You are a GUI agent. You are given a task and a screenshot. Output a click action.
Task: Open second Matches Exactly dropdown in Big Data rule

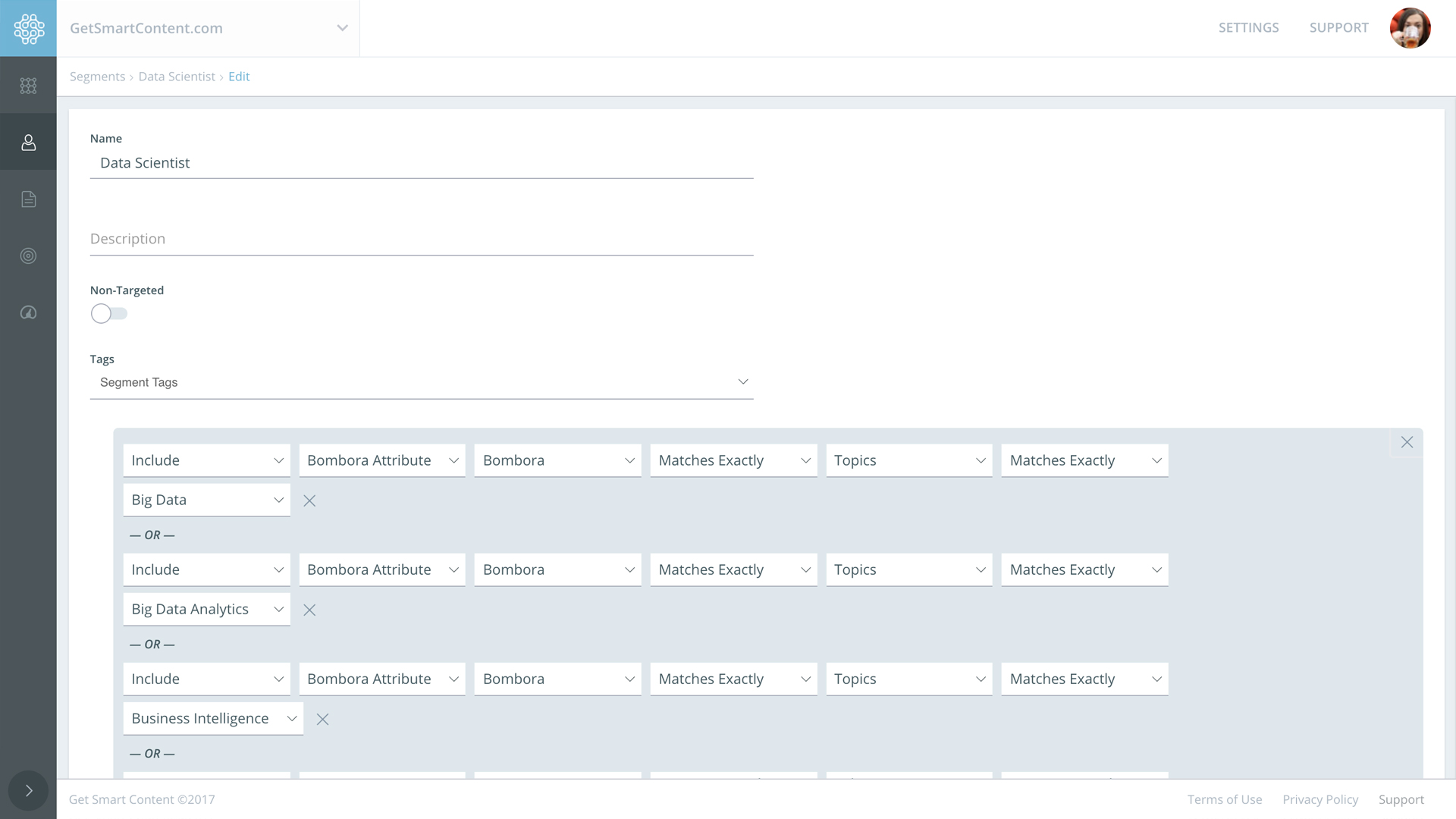coord(1084,460)
